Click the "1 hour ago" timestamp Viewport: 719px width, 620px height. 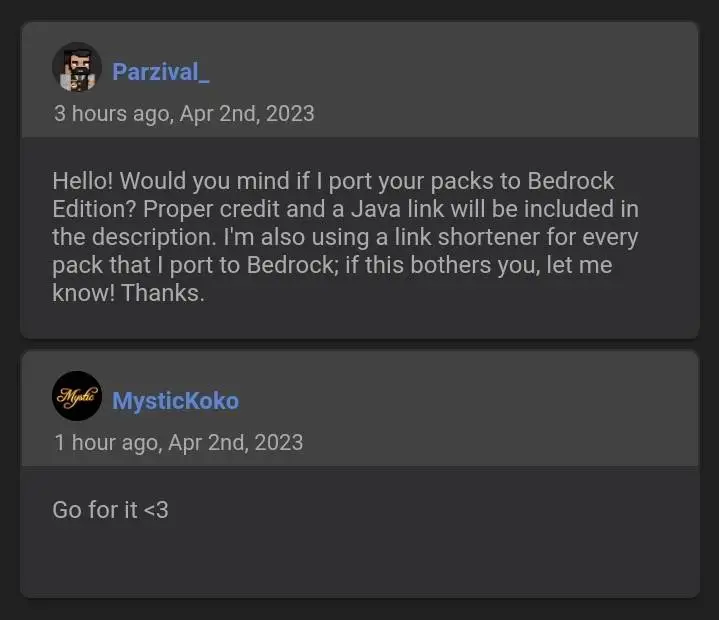pos(105,442)
